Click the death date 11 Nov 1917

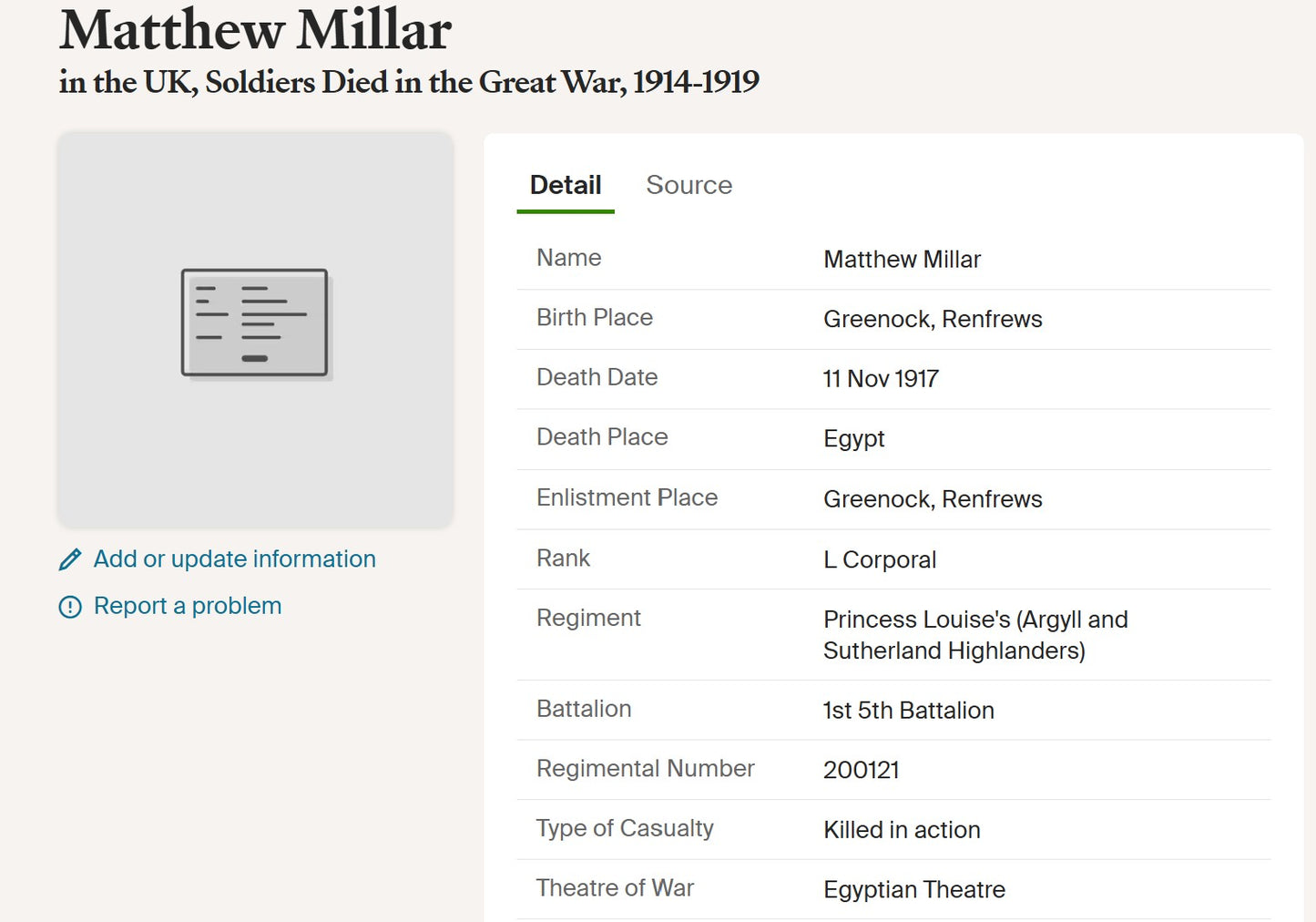coord(881,379)
